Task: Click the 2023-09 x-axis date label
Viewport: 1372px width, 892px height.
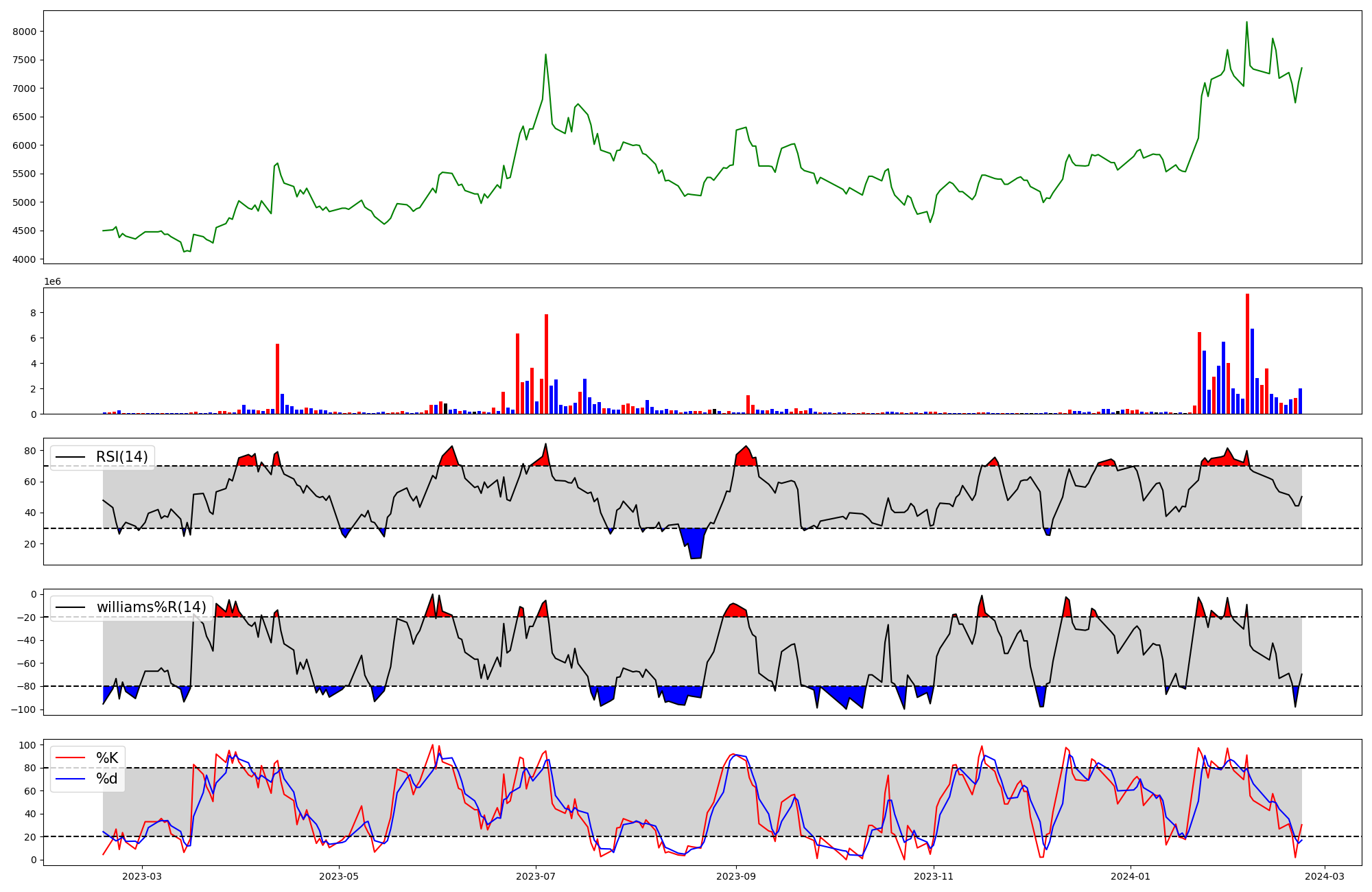Action: (736, 876)
